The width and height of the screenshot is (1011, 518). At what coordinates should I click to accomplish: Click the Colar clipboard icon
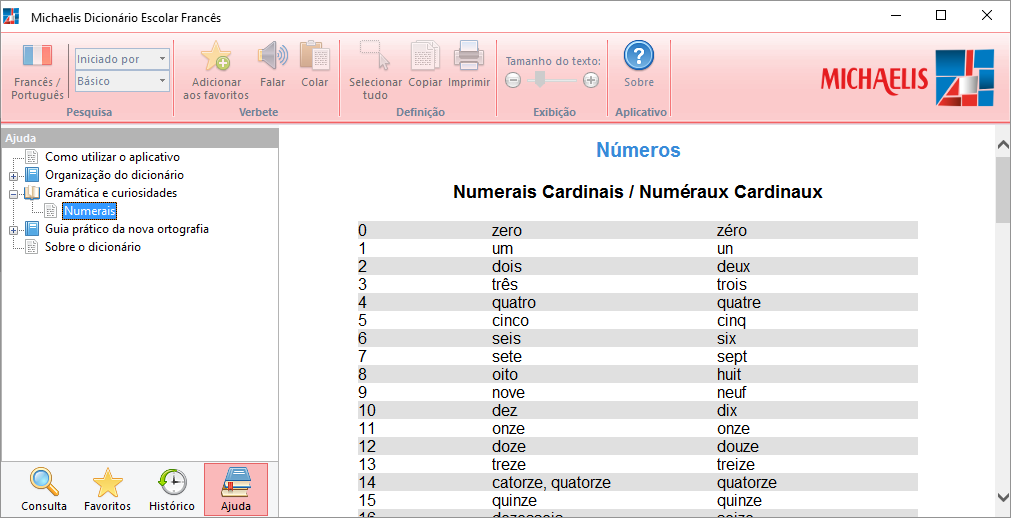[315, 56]
